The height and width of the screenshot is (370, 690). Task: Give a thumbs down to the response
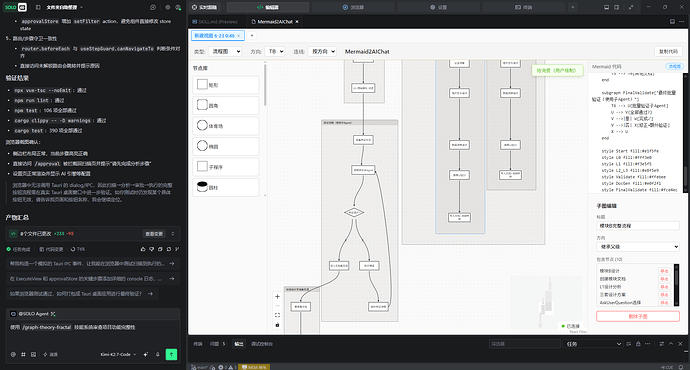point(151,249)
